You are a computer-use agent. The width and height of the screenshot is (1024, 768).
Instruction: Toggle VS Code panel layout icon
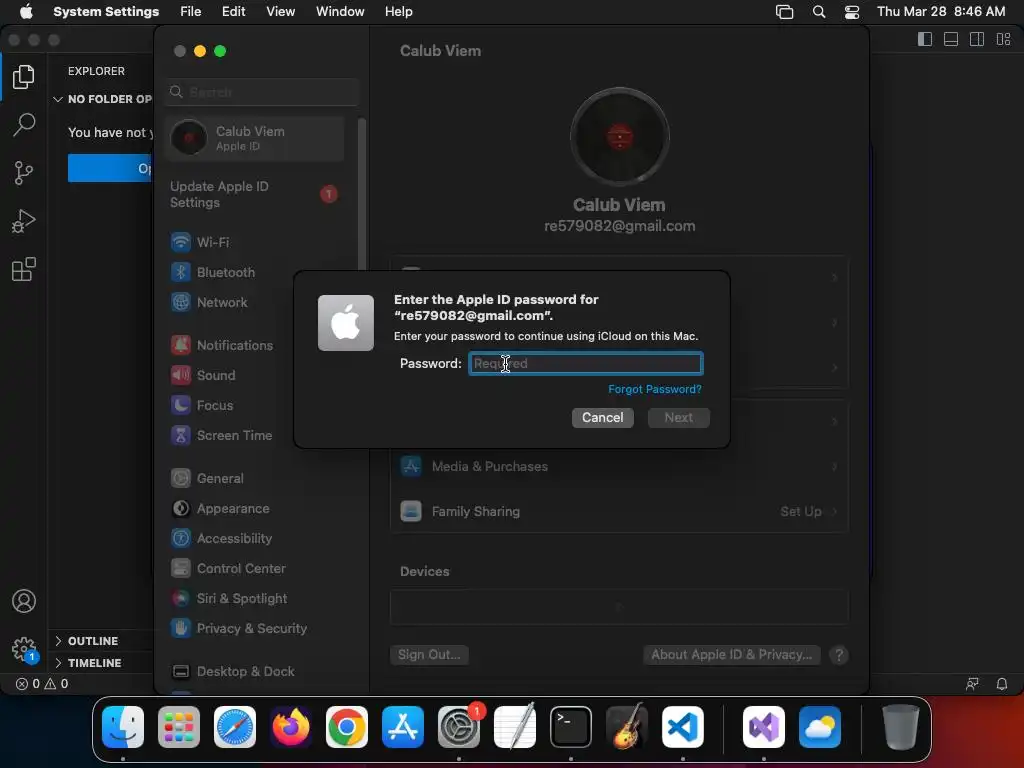951,39
